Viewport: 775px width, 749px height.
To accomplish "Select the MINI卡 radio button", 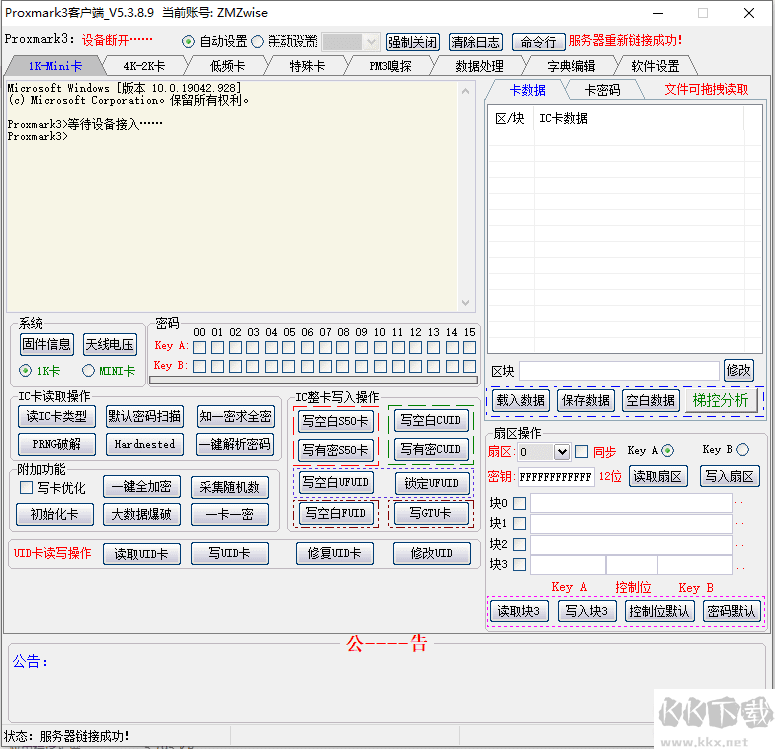I will [89, 370].
